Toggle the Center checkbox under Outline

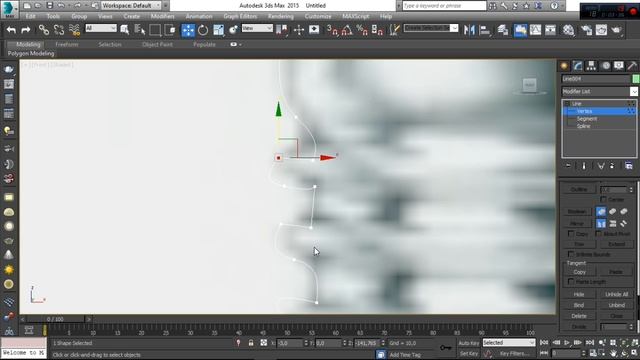tap(603, 199)
